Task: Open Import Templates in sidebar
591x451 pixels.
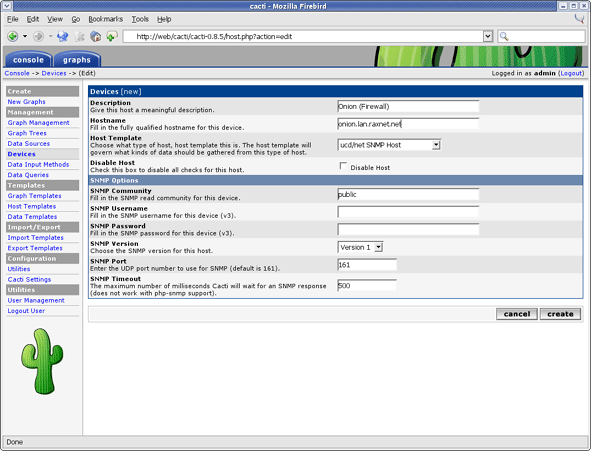Action: [x=35, y=238]
